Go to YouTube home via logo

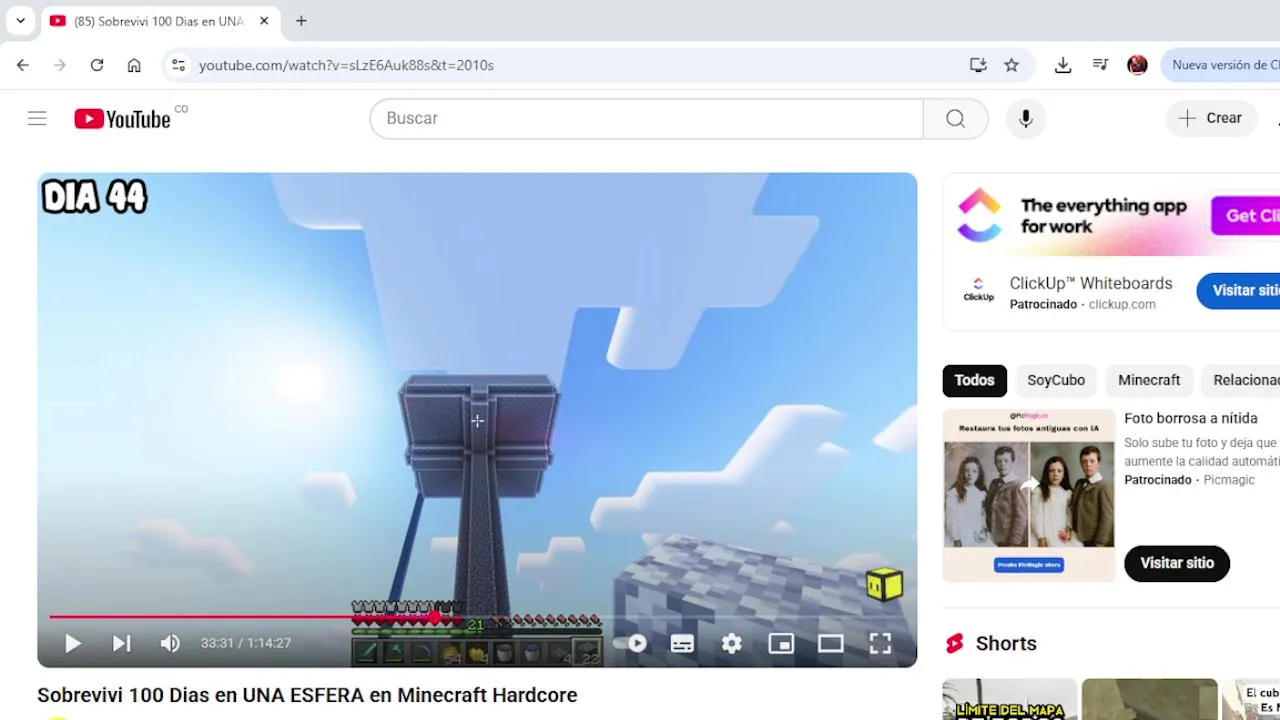coord(123,119)
